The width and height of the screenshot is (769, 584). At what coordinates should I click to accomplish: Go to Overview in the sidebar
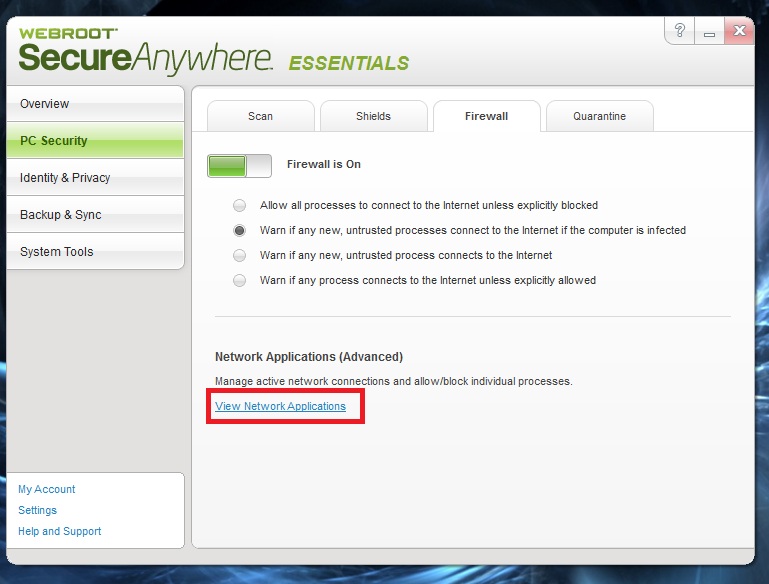95,104
